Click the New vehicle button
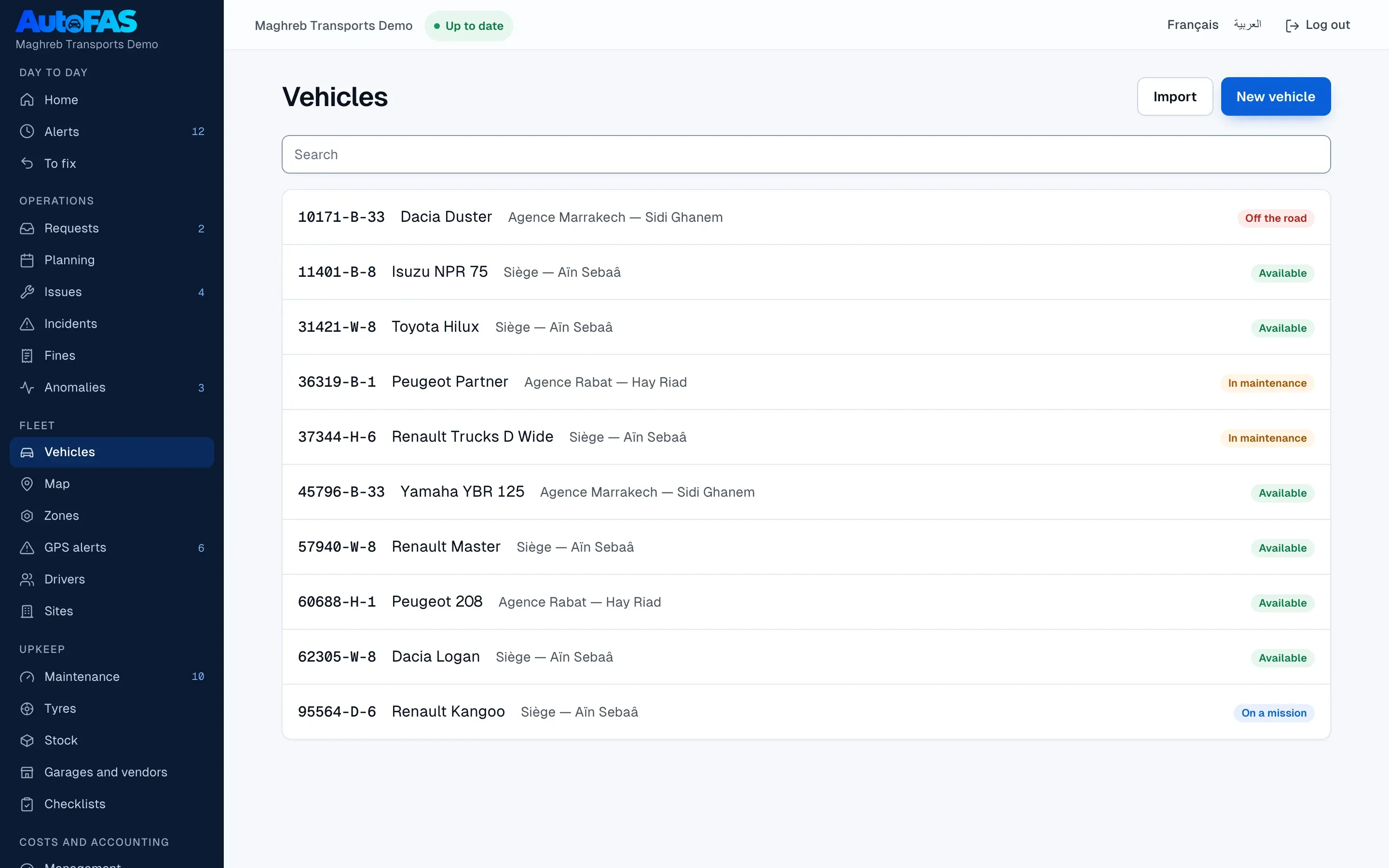This screenshot has height=868, width=1389. click(1275, 96)
